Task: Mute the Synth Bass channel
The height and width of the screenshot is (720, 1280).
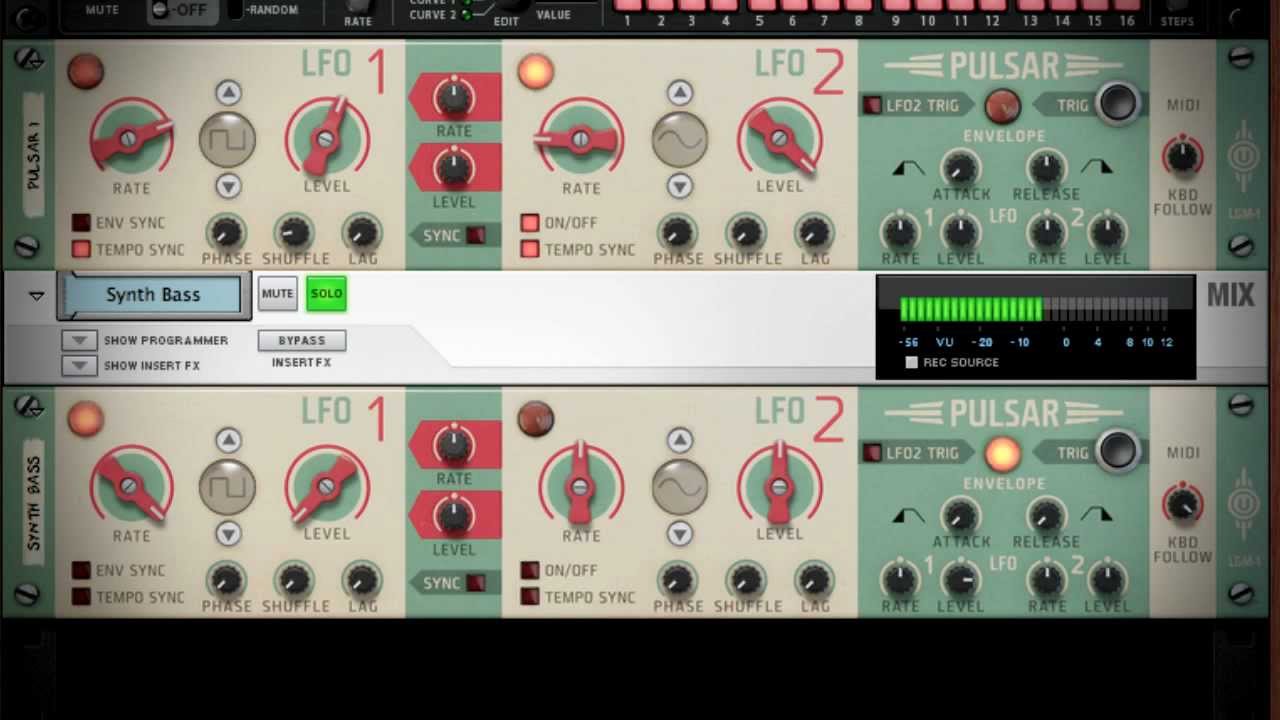Action: pos(277,294)
